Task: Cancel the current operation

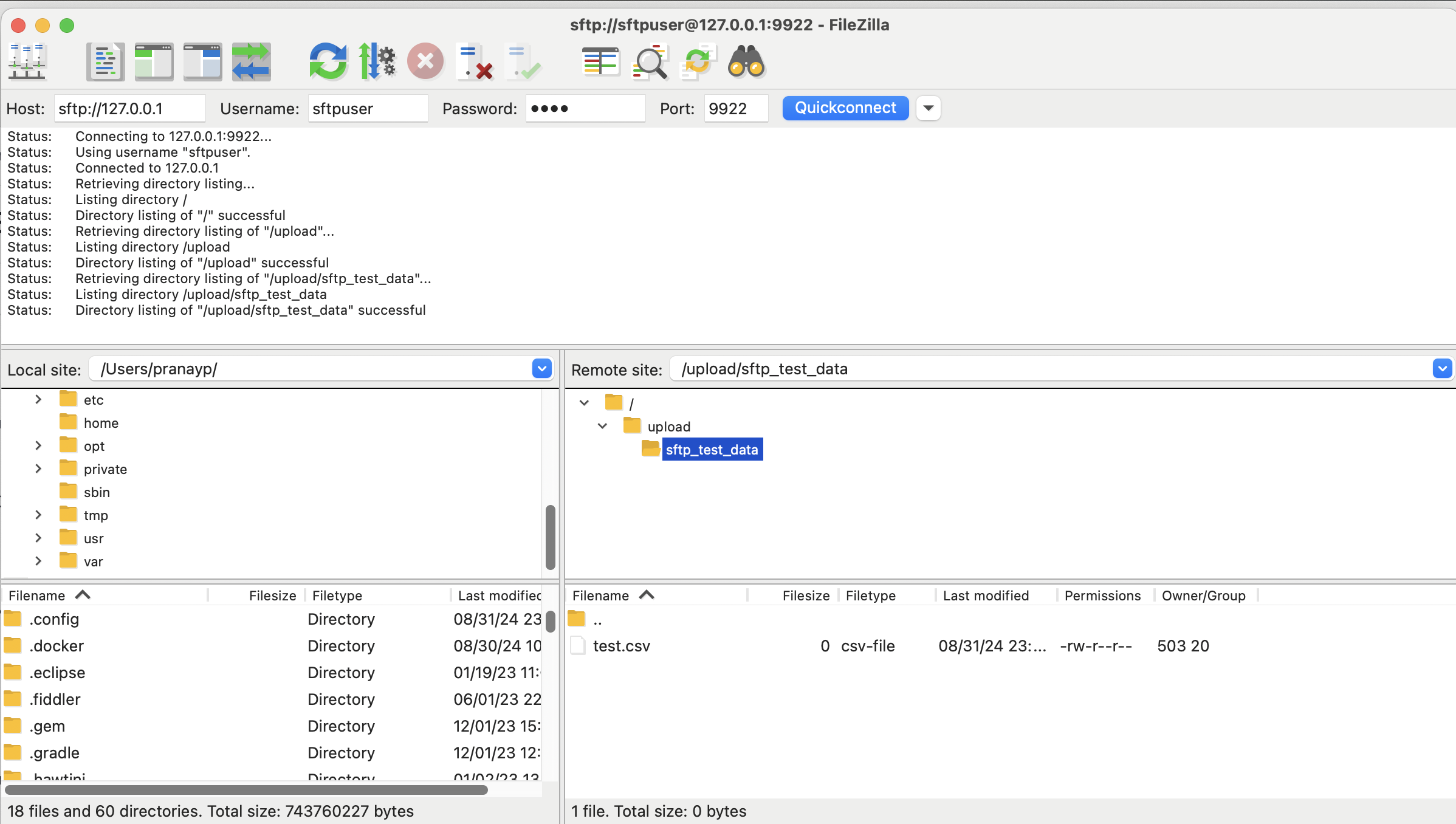Action: tap(425, 62)
